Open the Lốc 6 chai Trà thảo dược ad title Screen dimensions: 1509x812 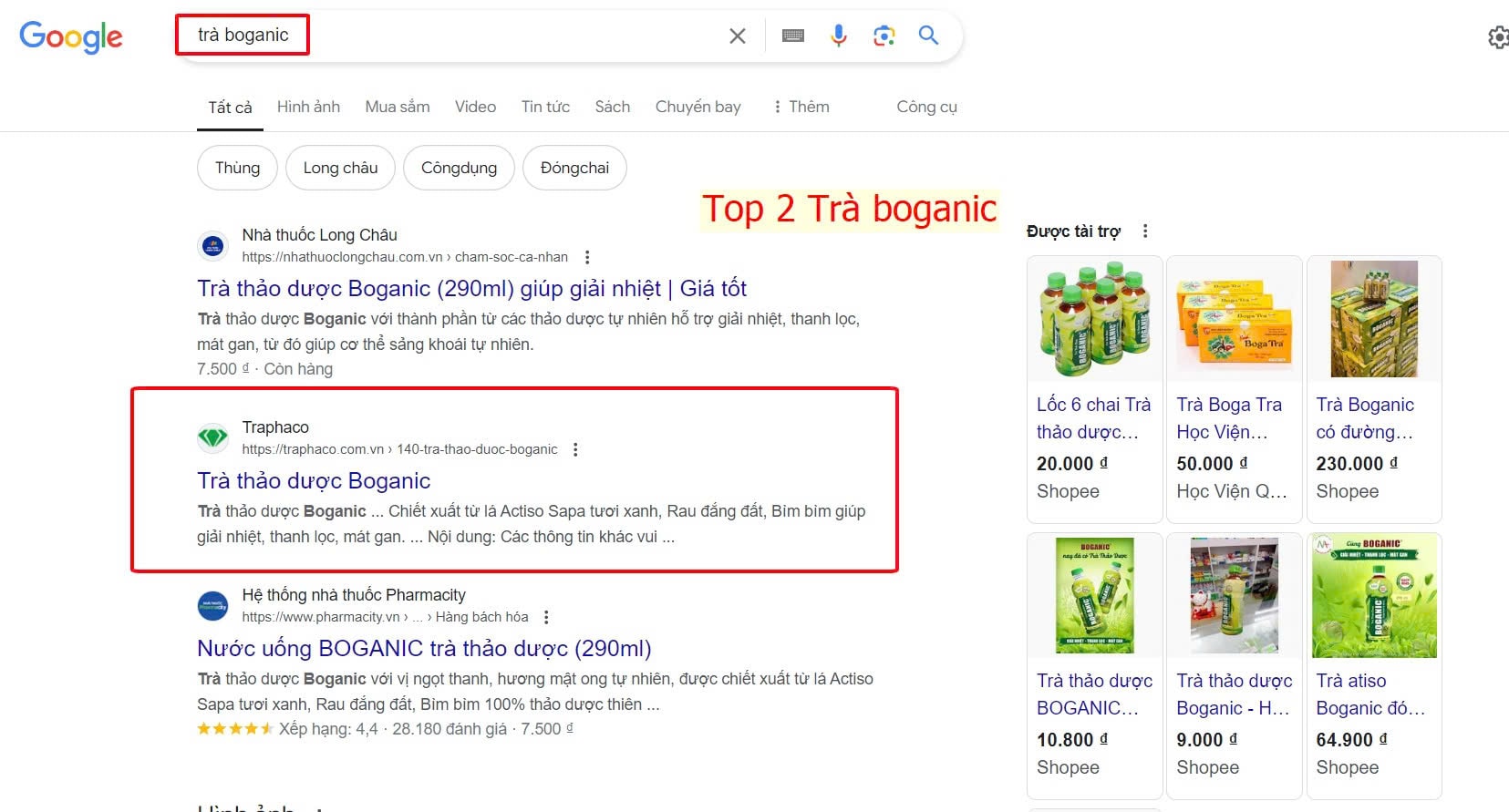[x=1093, y=418]
